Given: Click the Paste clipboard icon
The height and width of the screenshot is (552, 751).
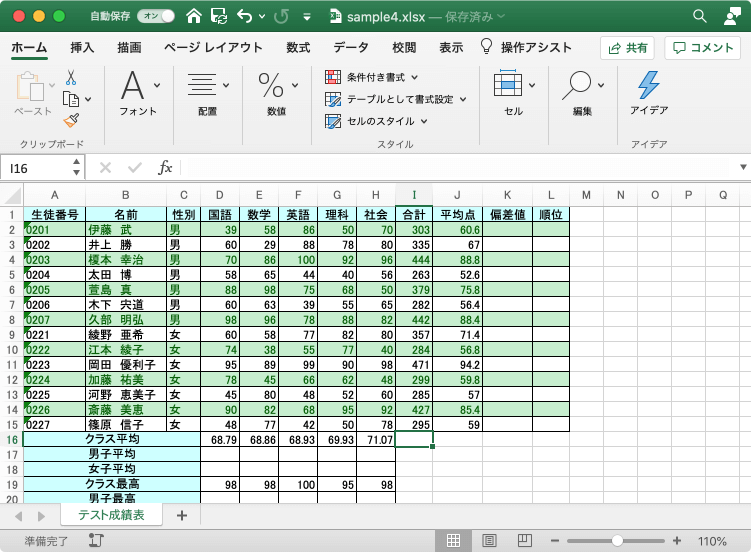Looking at the screenshot, I should coord(30,86).
